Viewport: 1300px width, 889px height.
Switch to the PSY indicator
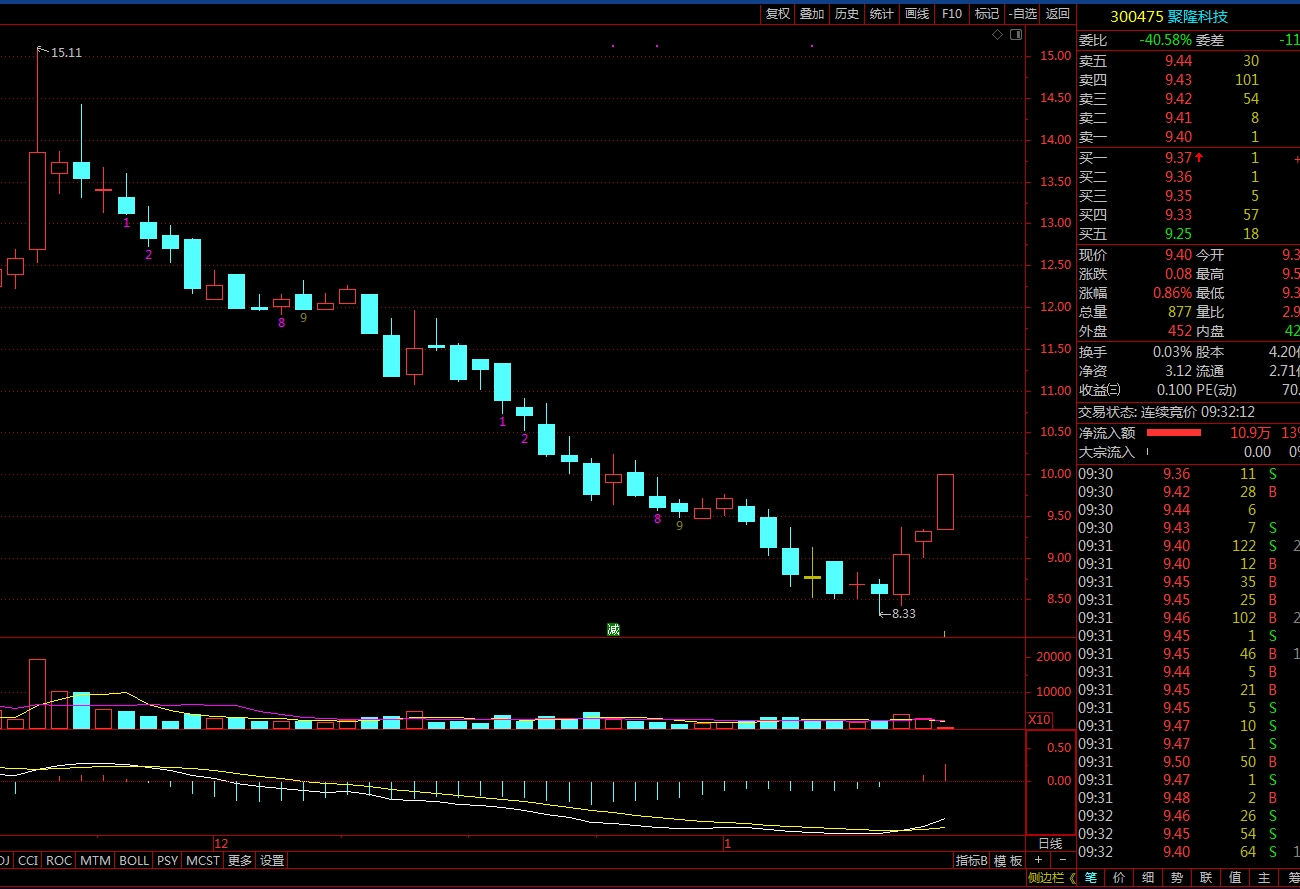click(168, 860)
